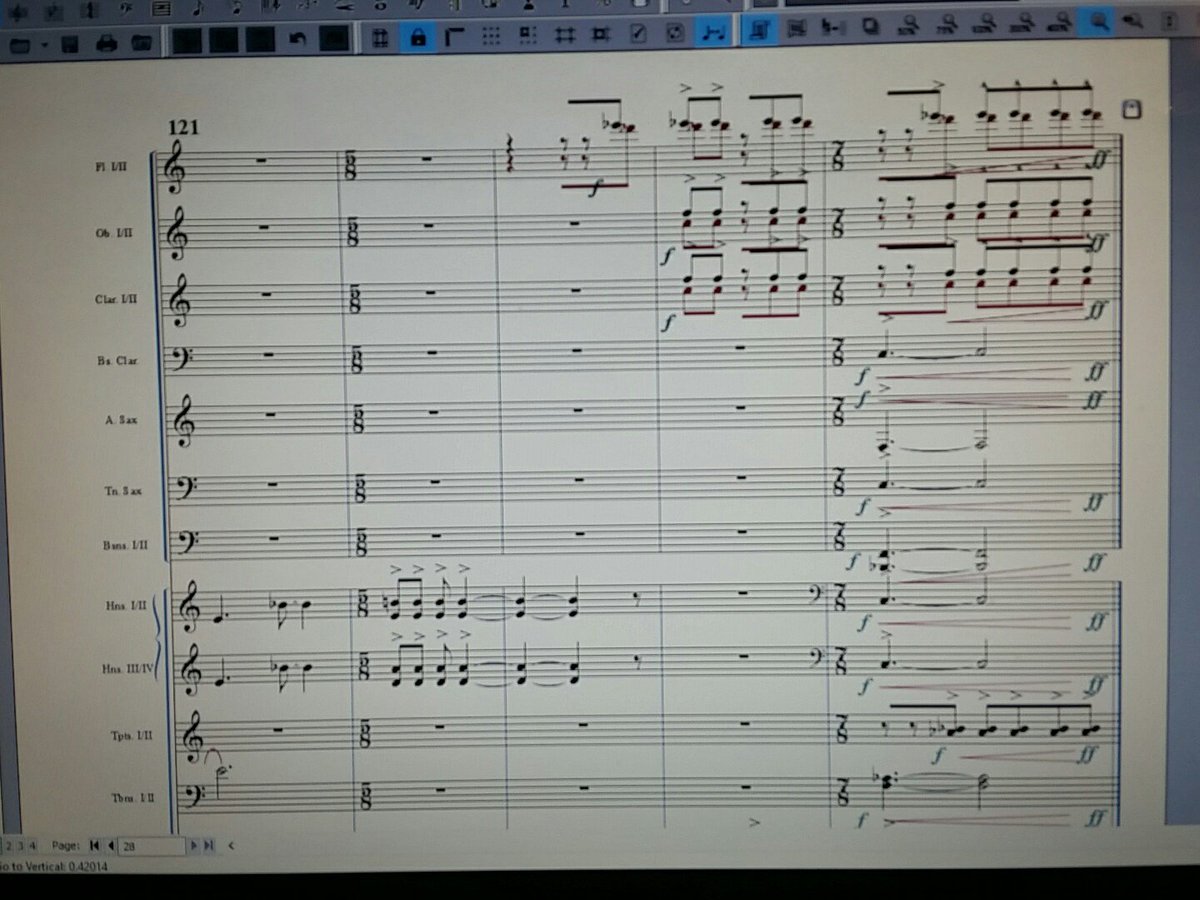Viewport: 1200px width, 900px height.
Task: Click the left chevron beside page navigation
Action: [231, 845]
